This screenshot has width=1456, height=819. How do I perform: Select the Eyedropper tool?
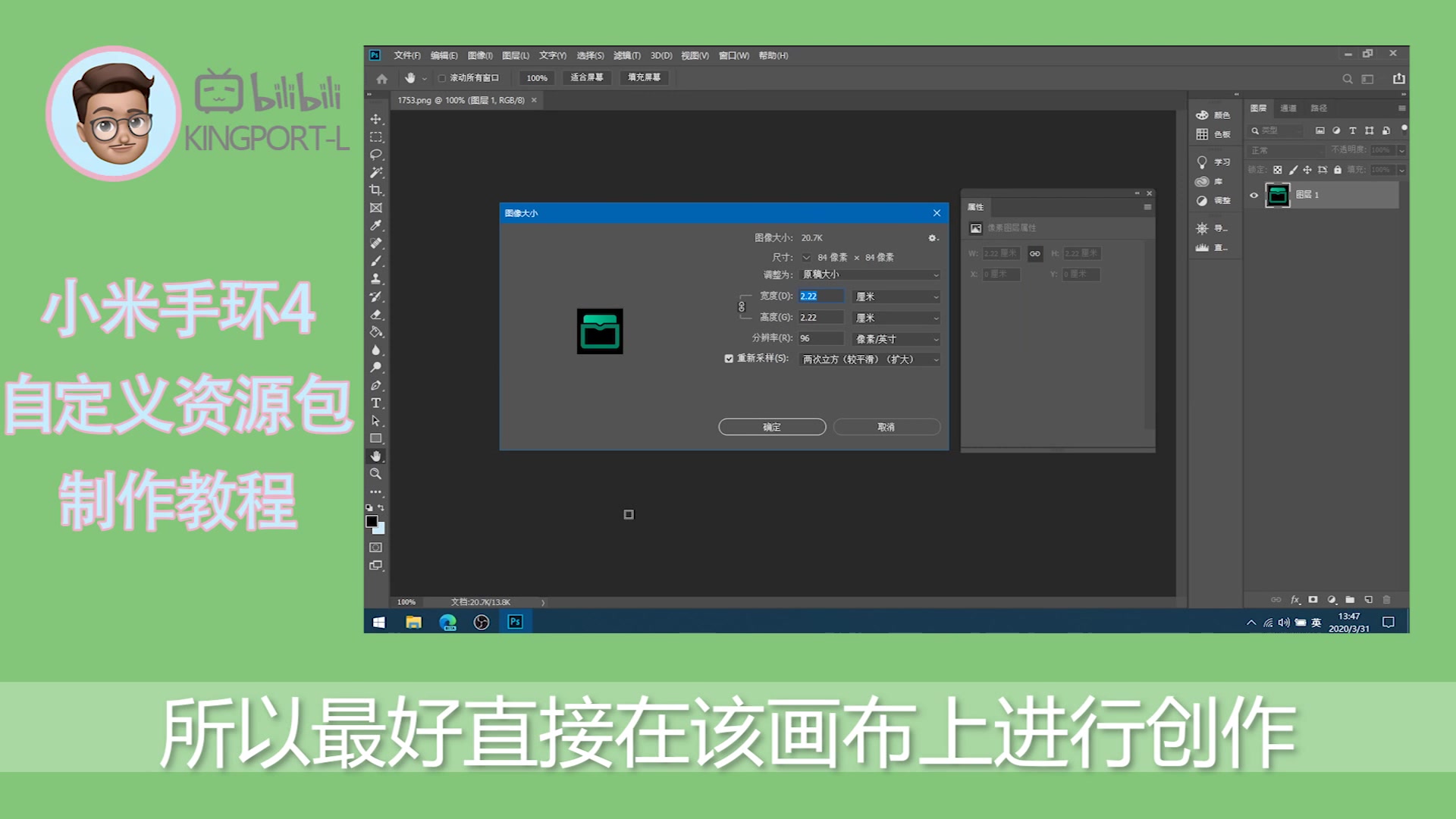coord(376,225)
